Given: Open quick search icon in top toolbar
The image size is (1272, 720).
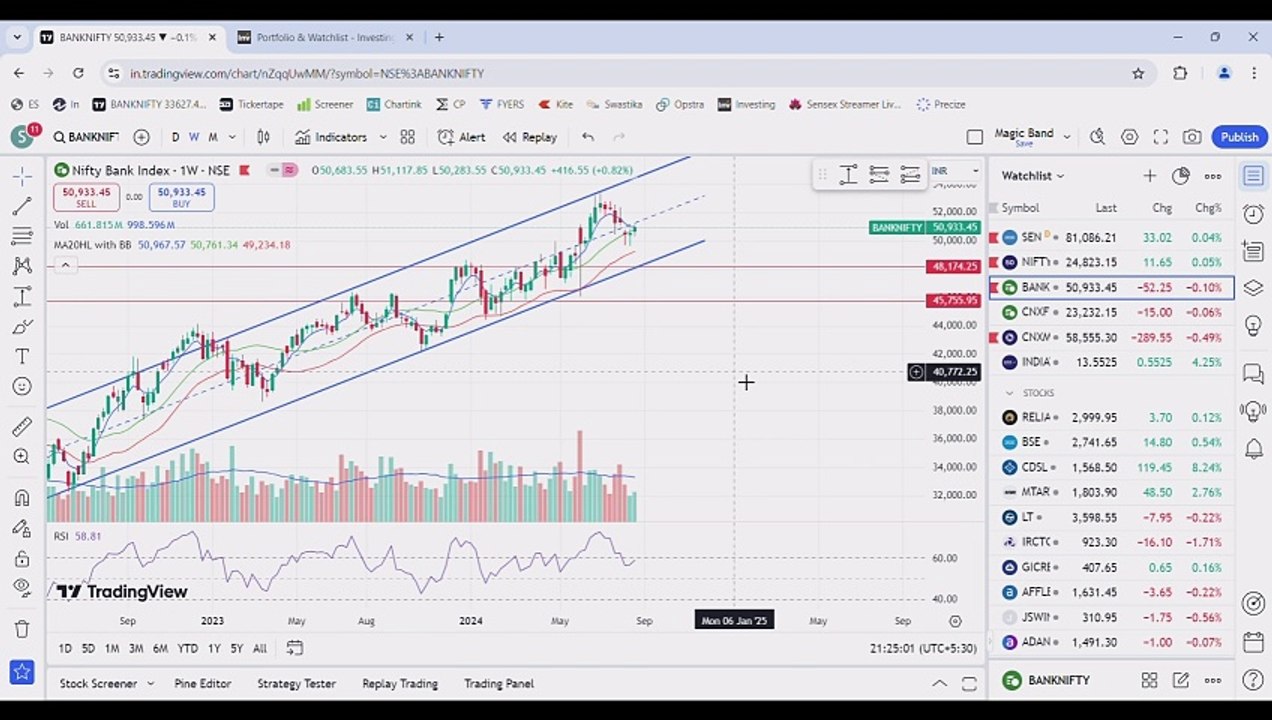Looking at the screenshot, I should click(1098, 137).
